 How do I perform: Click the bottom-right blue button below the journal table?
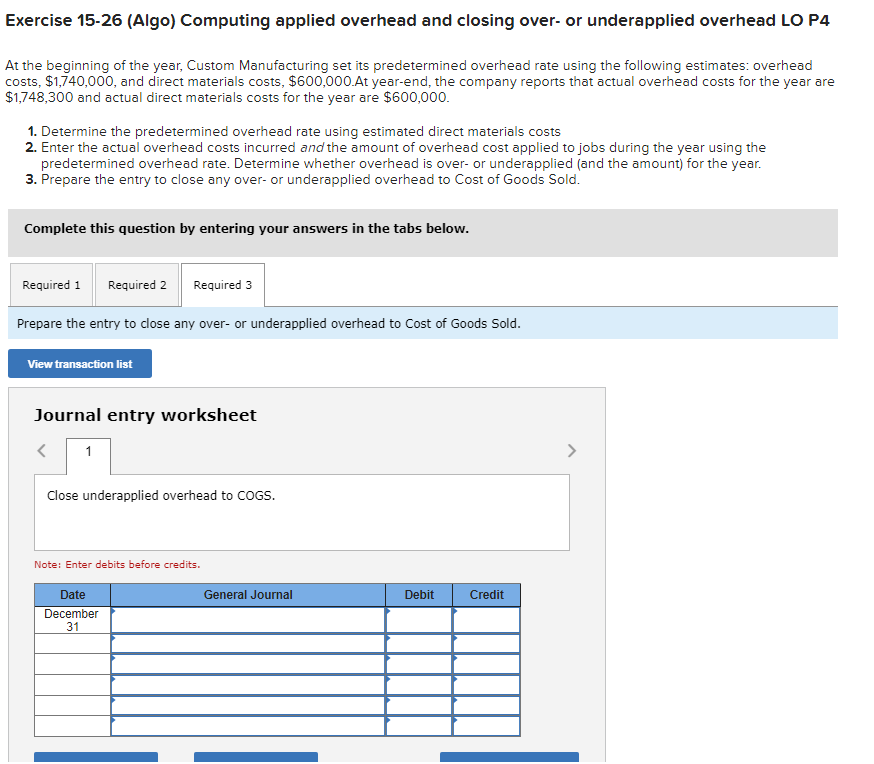[x=509, y=757]
